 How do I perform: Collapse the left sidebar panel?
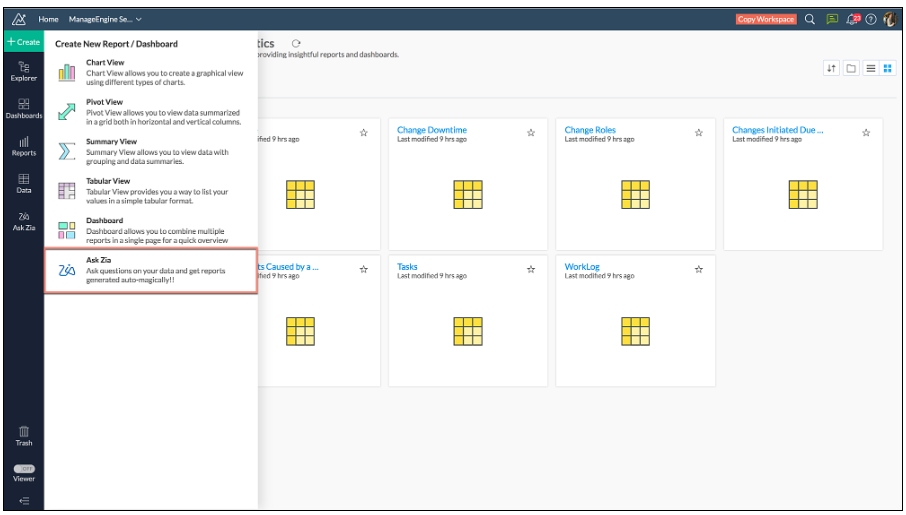[x=24, y=501]
